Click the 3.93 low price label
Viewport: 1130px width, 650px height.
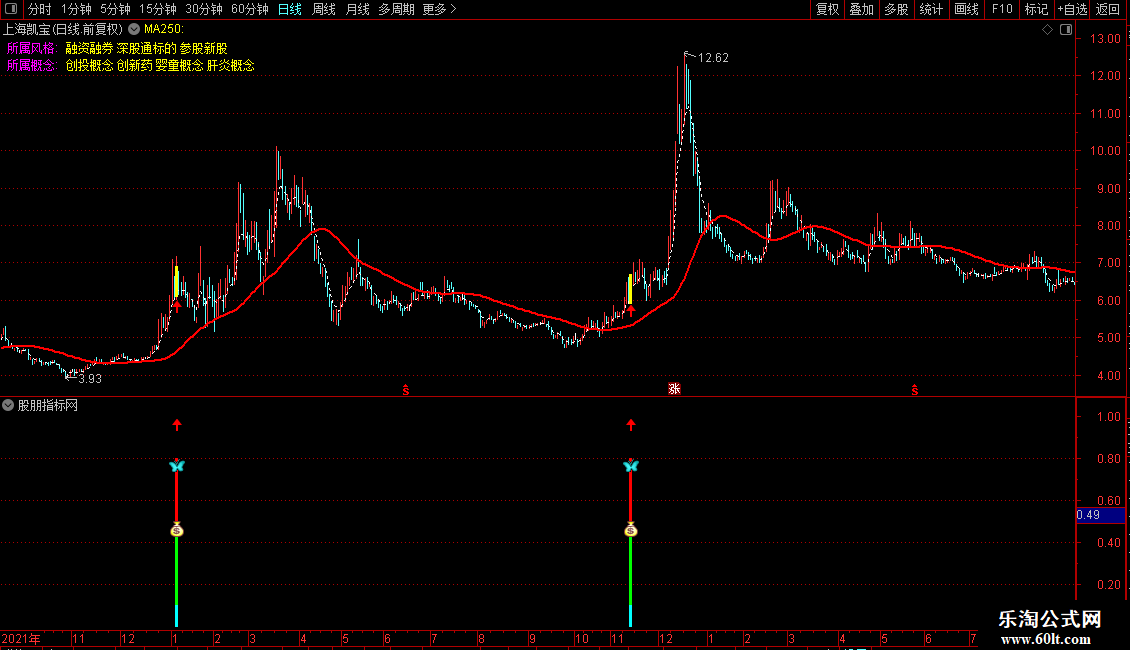pos(89,378)
